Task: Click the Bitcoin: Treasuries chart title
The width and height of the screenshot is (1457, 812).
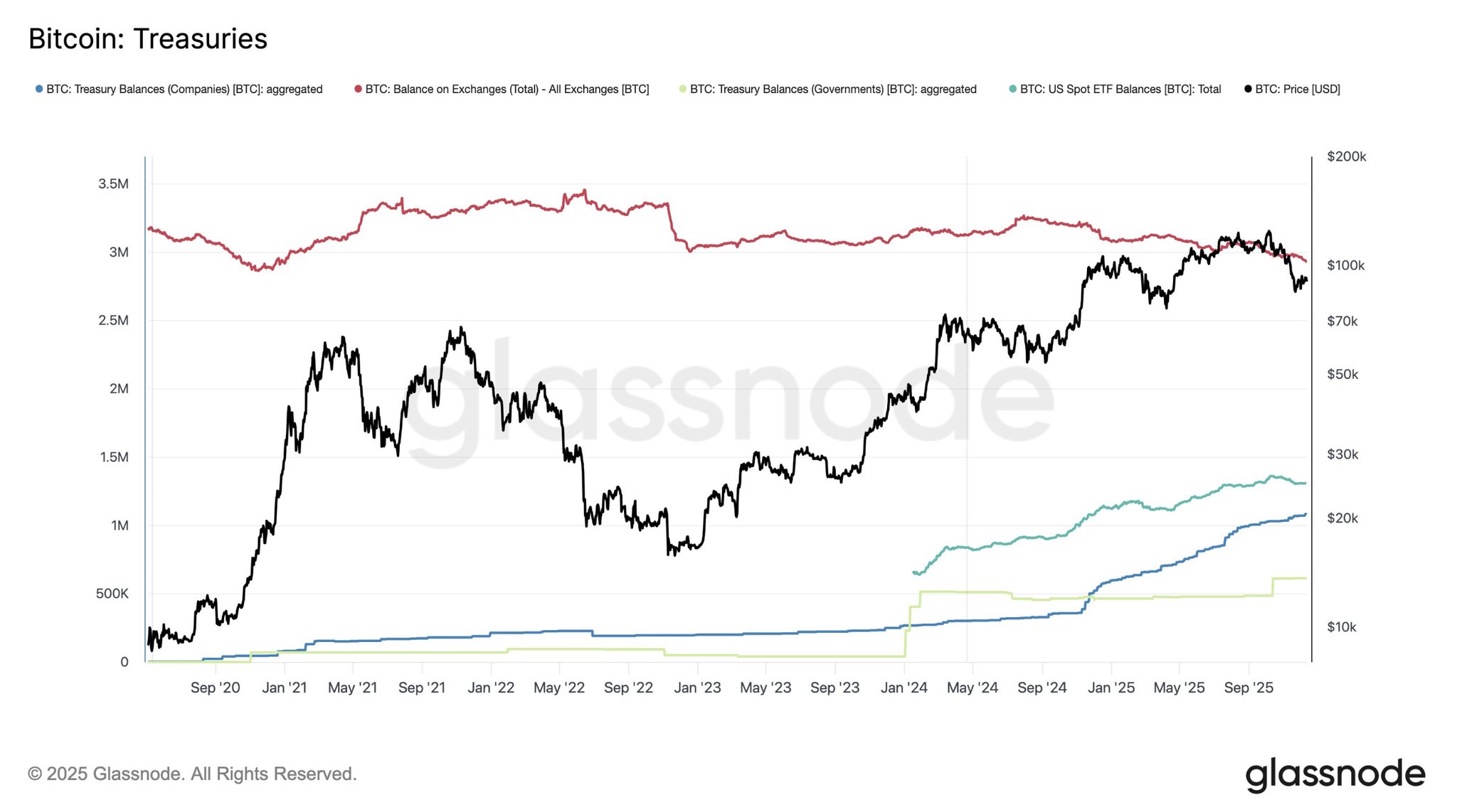Action: click(148, 39)
